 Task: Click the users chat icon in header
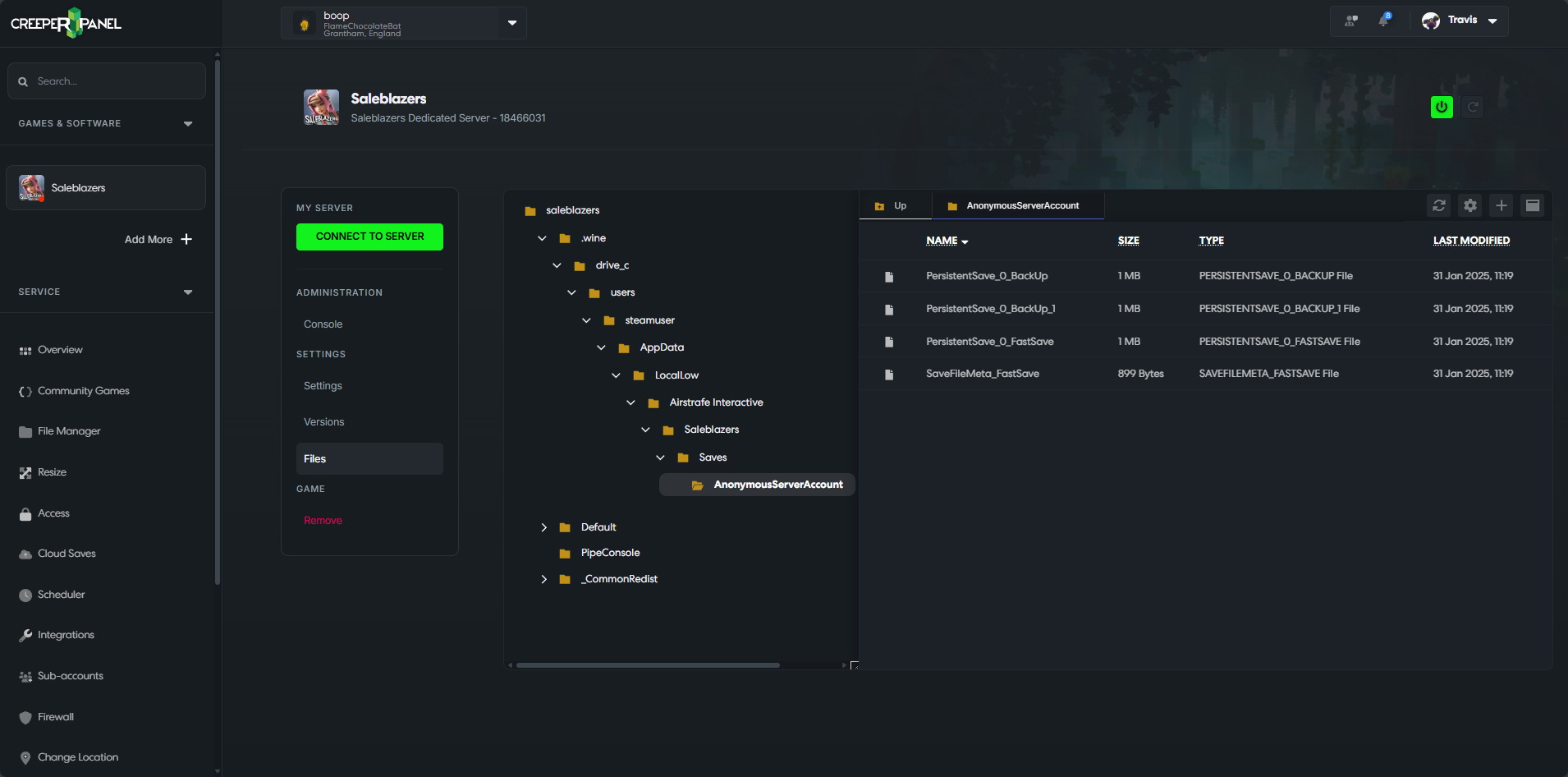(1351, 21)
